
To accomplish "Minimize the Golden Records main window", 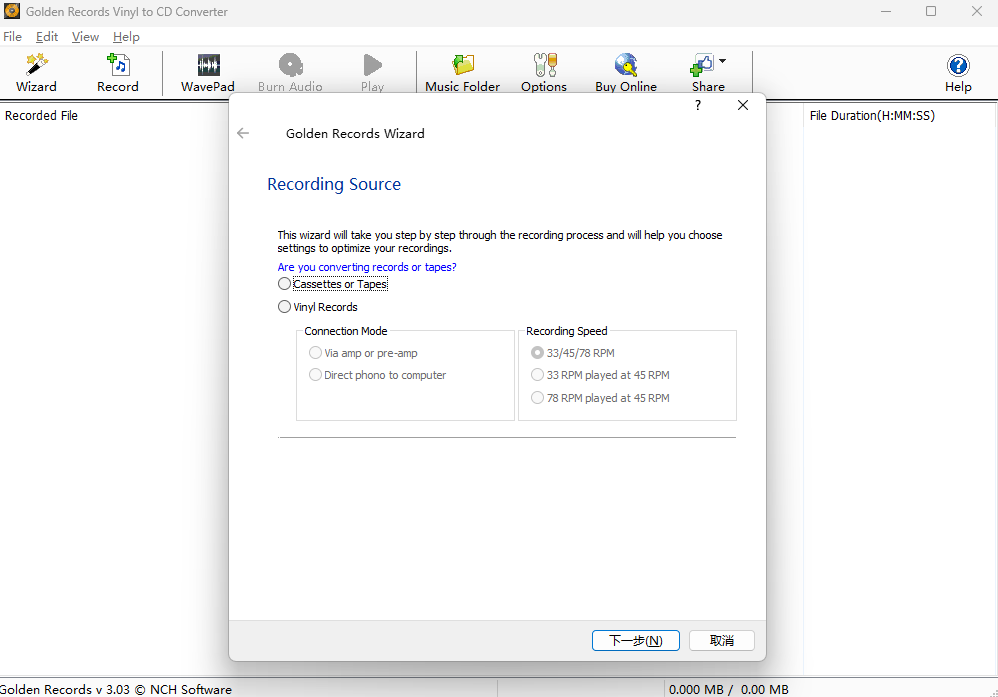I will pyautogui.click(x=886, y=11).
